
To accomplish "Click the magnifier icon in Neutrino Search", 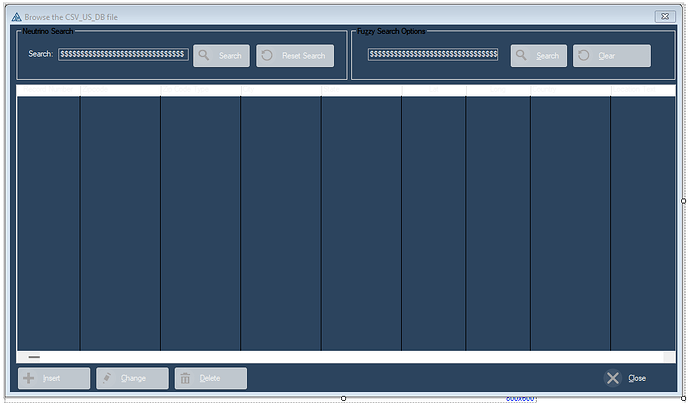I will [204, 56].
